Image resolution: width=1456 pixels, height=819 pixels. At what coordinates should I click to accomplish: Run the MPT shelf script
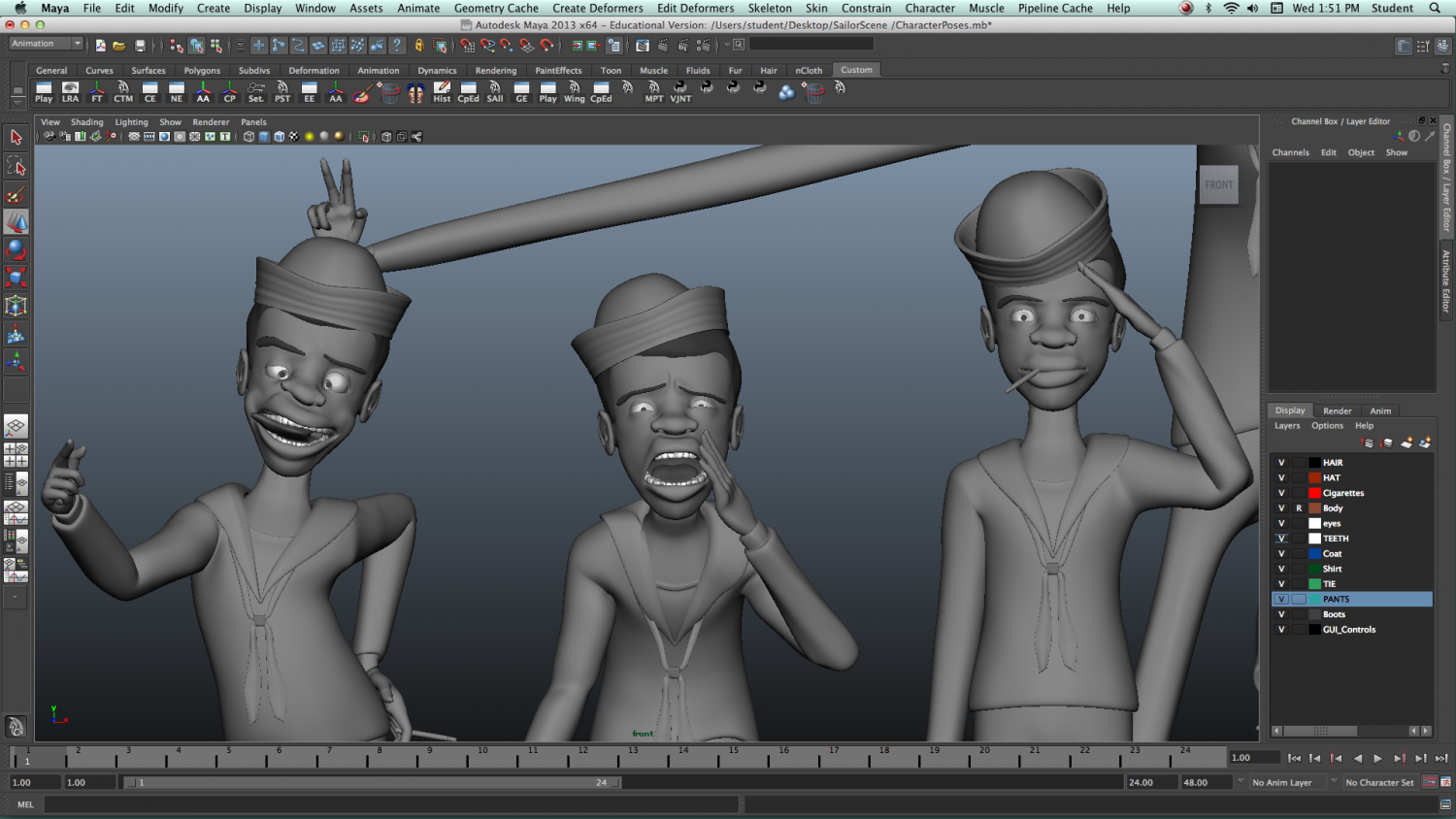pos(654,92)
